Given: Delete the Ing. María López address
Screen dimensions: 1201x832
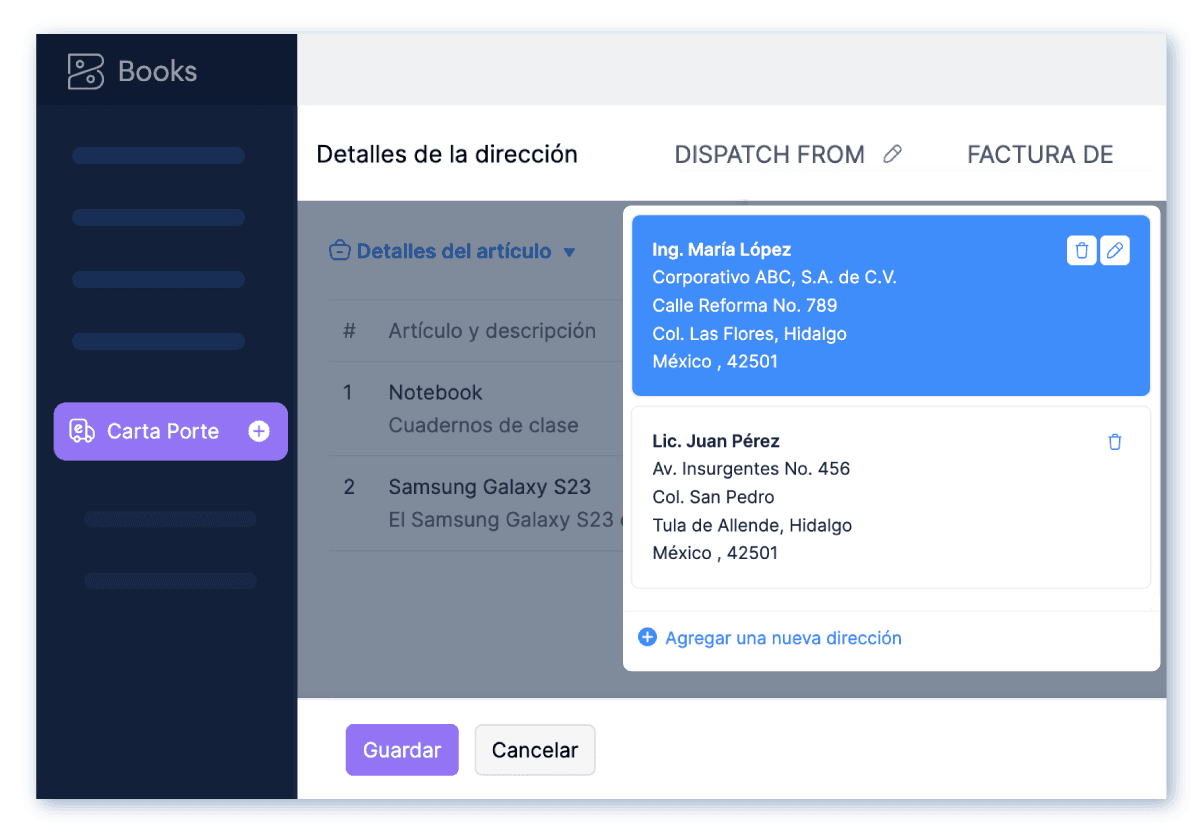Looking at the screenshot, I should (x=1081, y=250).
